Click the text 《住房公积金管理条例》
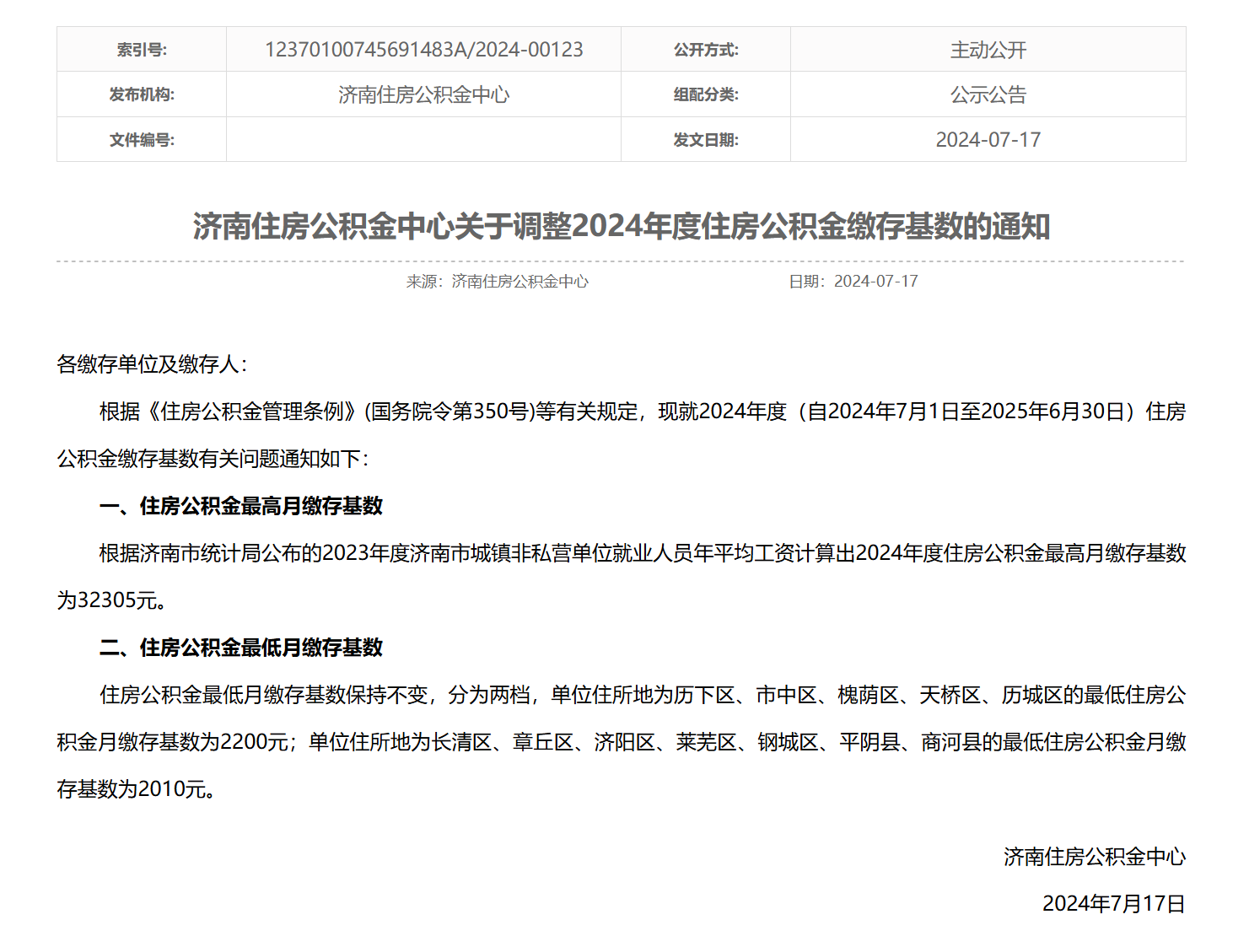The height and width of the screenshot is (952, 1249). [252, 411]
